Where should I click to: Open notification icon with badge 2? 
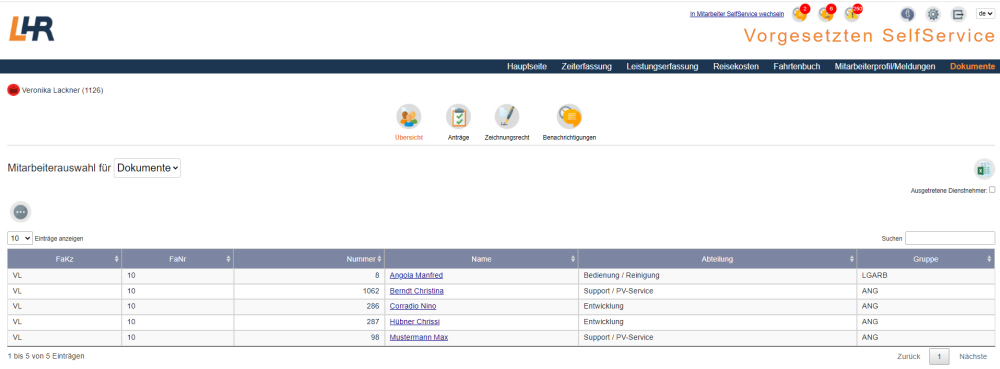pyautogui.click(x=800, y=13)
